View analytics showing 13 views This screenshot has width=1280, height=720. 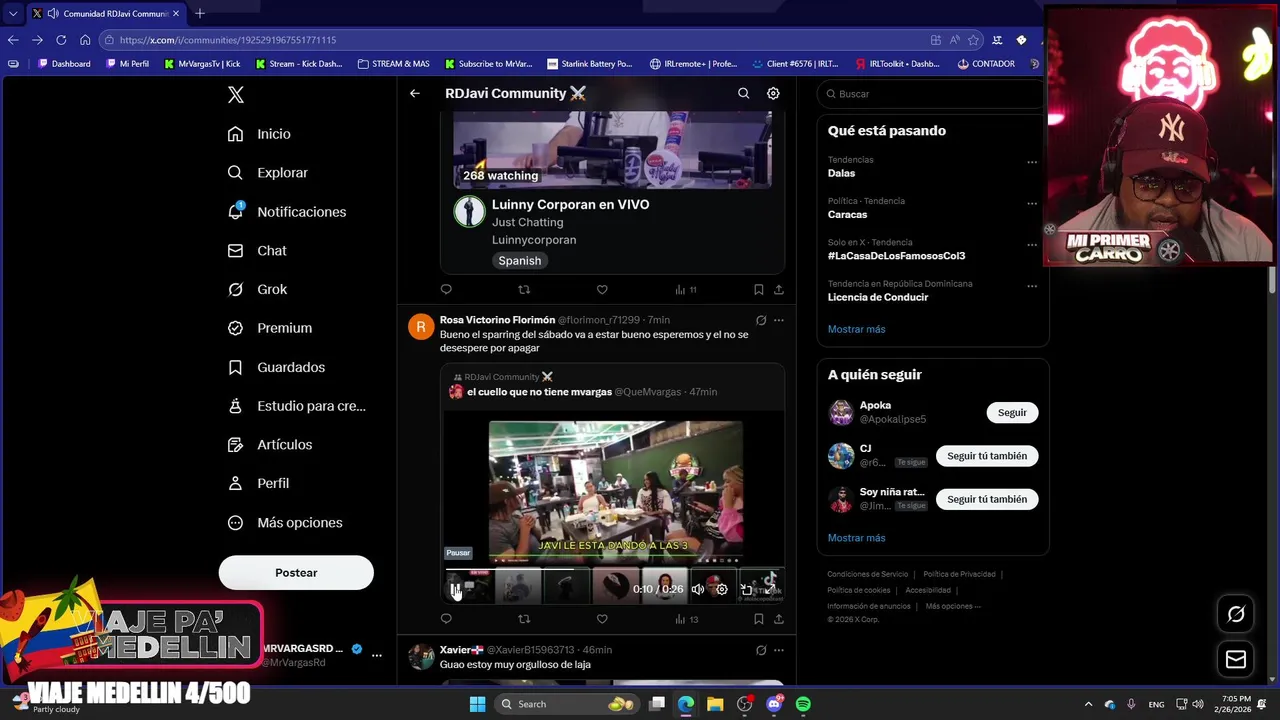coord(686,619)
